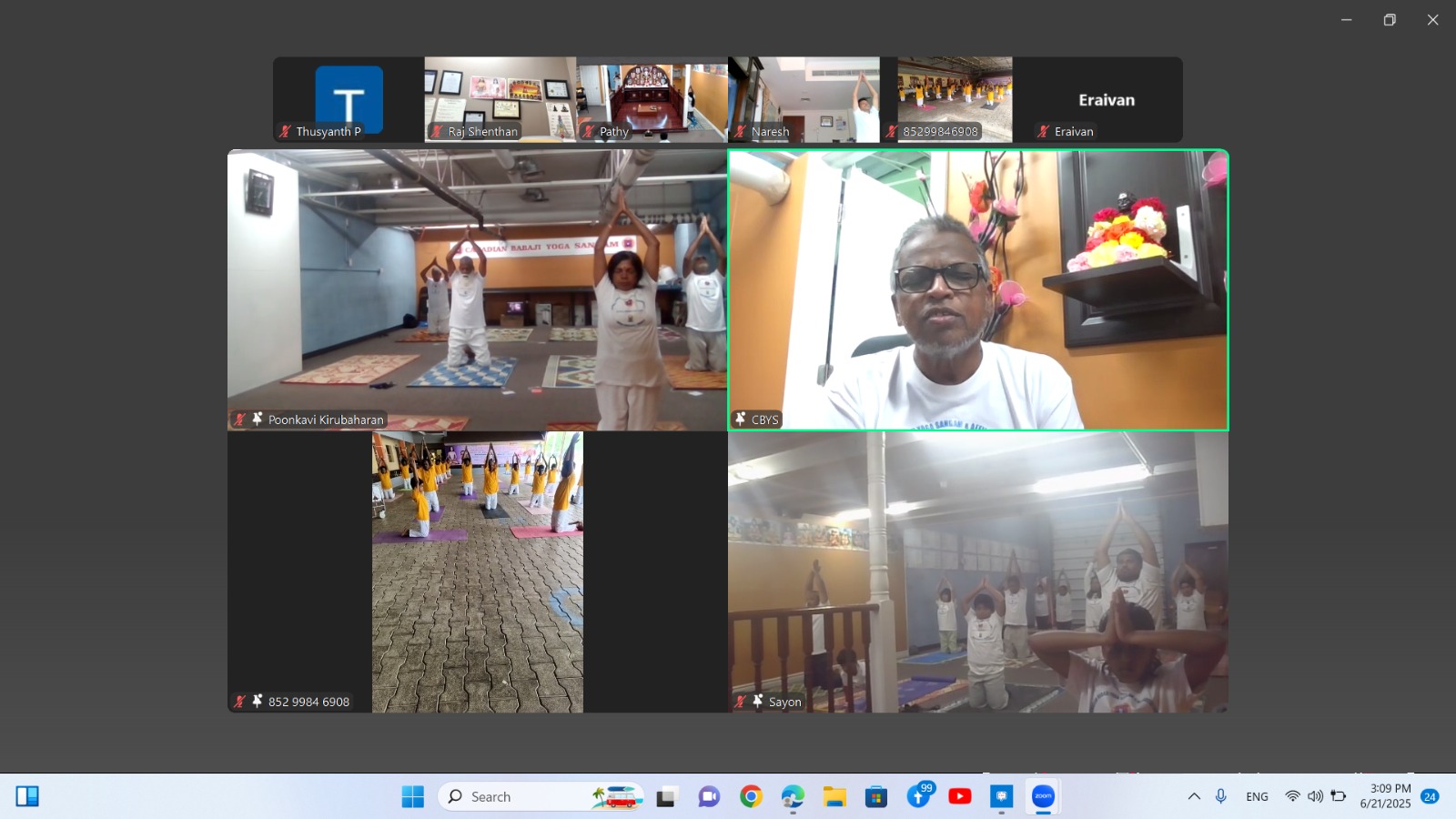
Task: Open the ENG language switcher
Action: 1257,796
